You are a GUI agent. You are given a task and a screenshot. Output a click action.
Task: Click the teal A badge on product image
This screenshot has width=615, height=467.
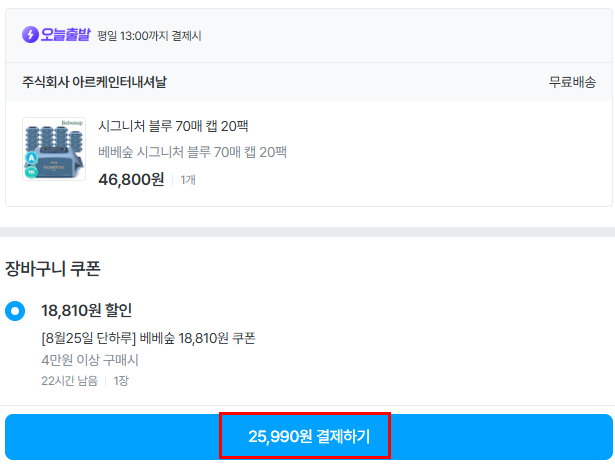pyautogui.click(x=31, y=158)
